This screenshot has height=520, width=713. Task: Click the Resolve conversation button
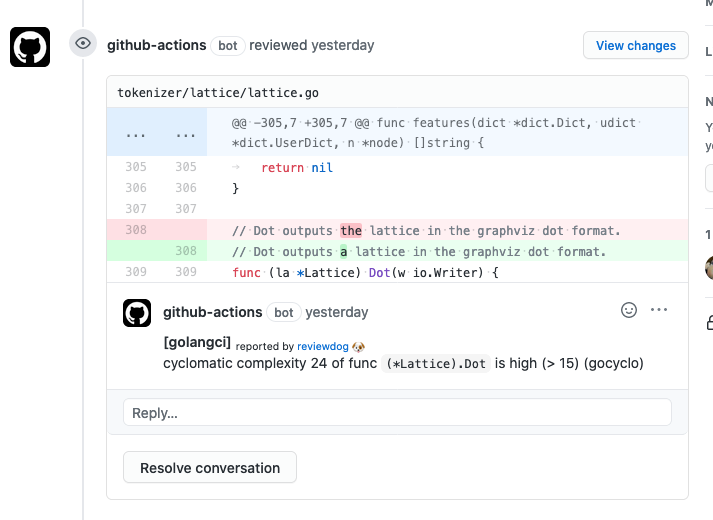coord(210,468)
